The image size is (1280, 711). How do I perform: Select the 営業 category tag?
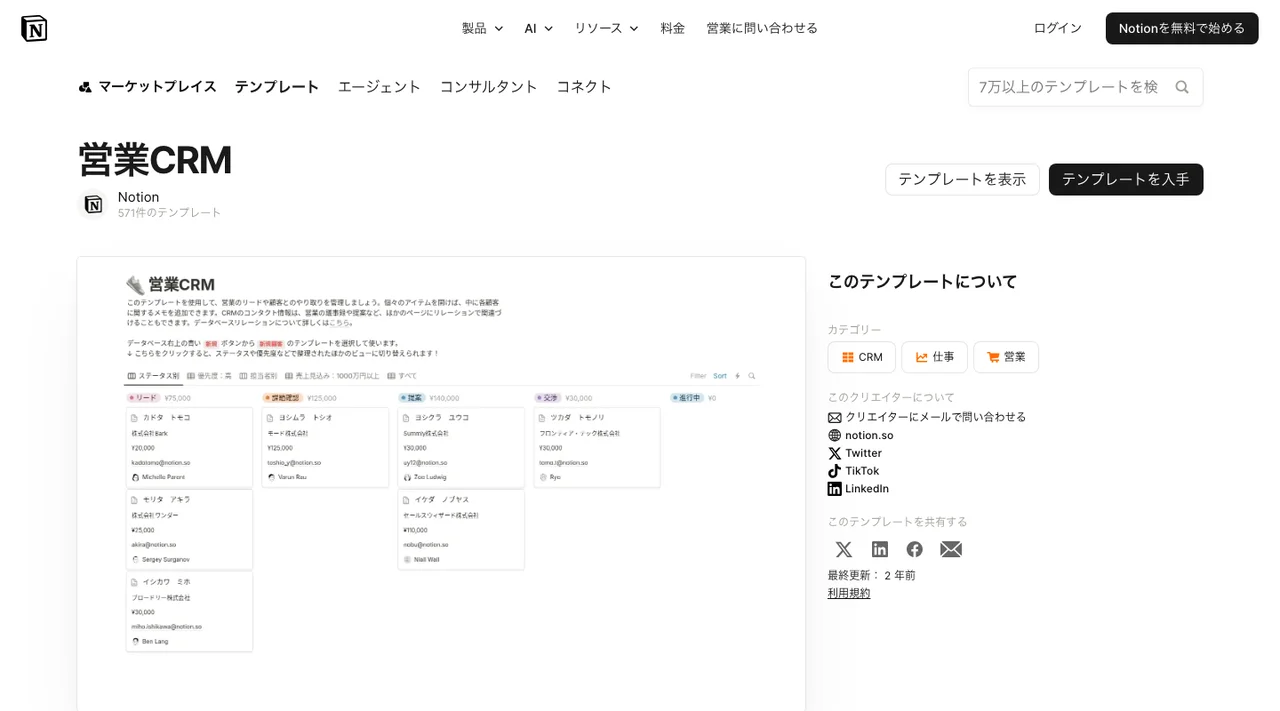point(1006,357)
